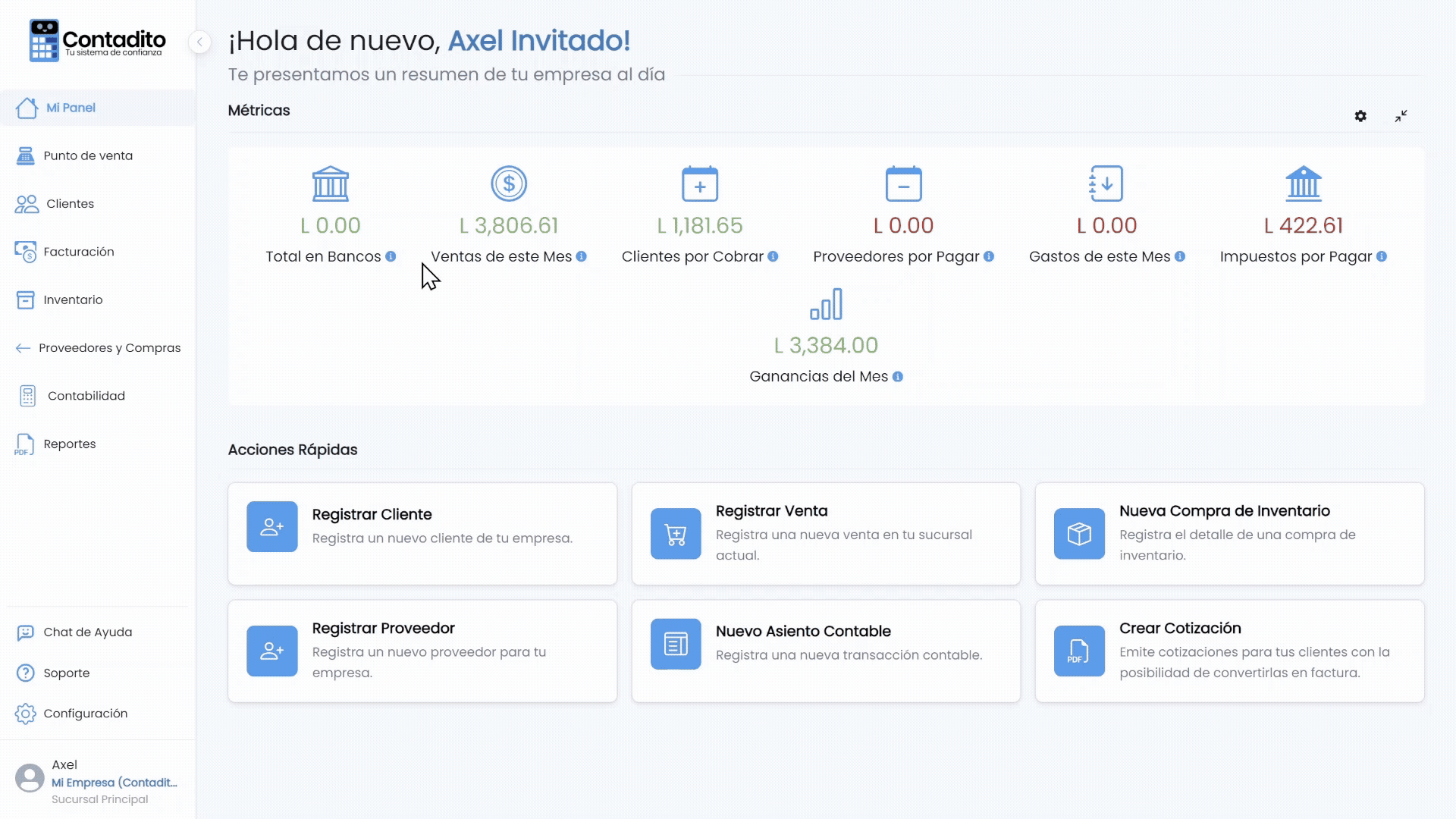Click the L 1,181.65 receivables value
1456x819 pixels.
[x=700, y=225]
